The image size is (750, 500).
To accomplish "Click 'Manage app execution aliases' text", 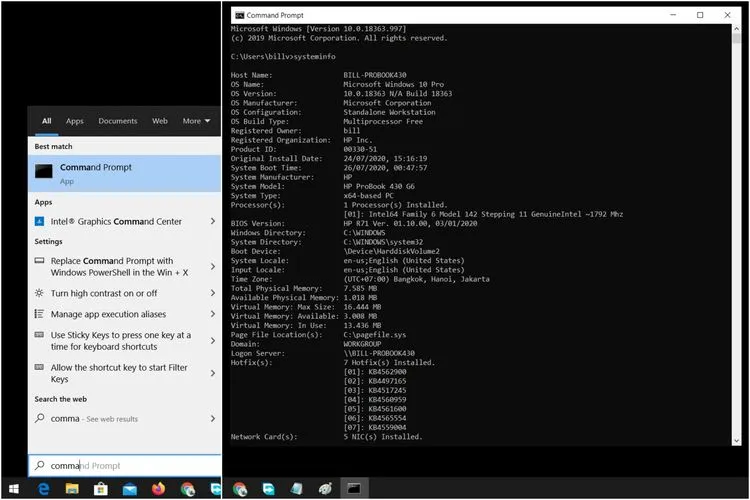I will pyautogui.click(x=109, y=314).
